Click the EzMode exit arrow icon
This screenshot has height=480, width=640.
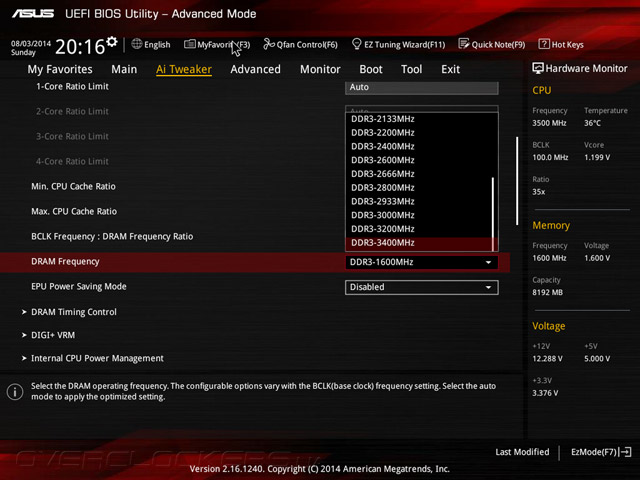click(626, 452)
